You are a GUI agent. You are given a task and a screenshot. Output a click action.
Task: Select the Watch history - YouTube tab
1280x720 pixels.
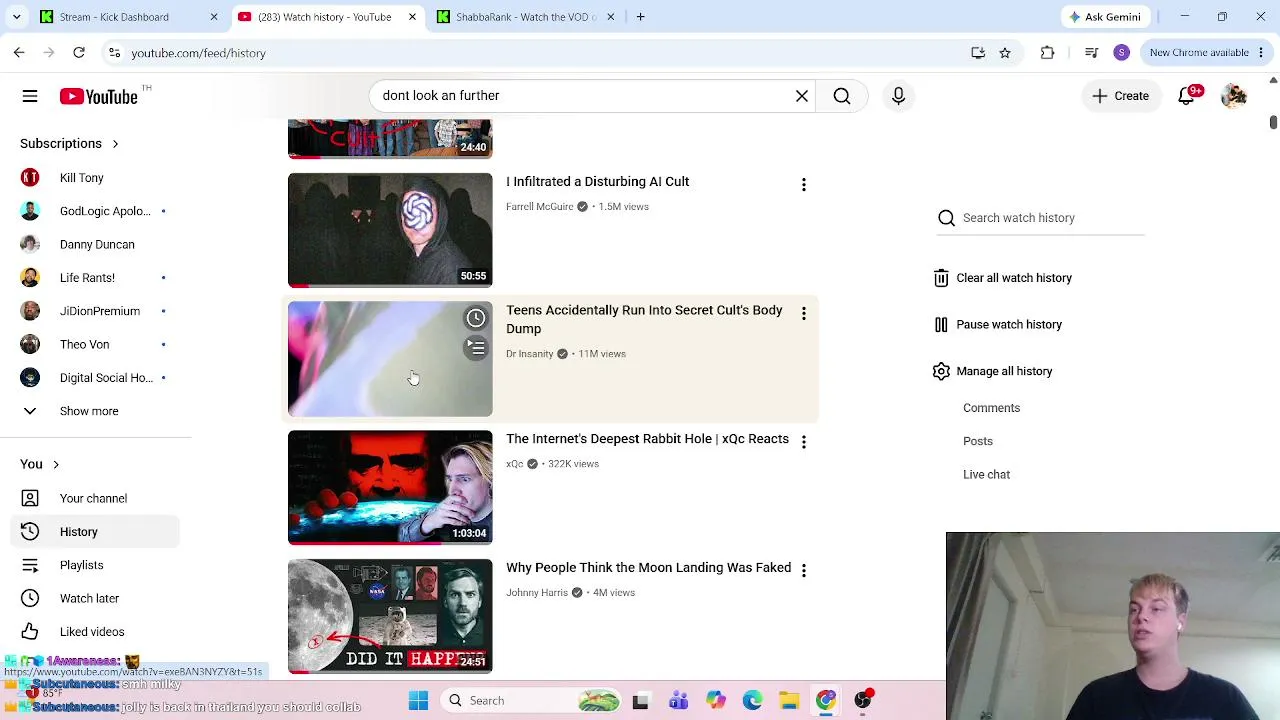pos(325,17)
